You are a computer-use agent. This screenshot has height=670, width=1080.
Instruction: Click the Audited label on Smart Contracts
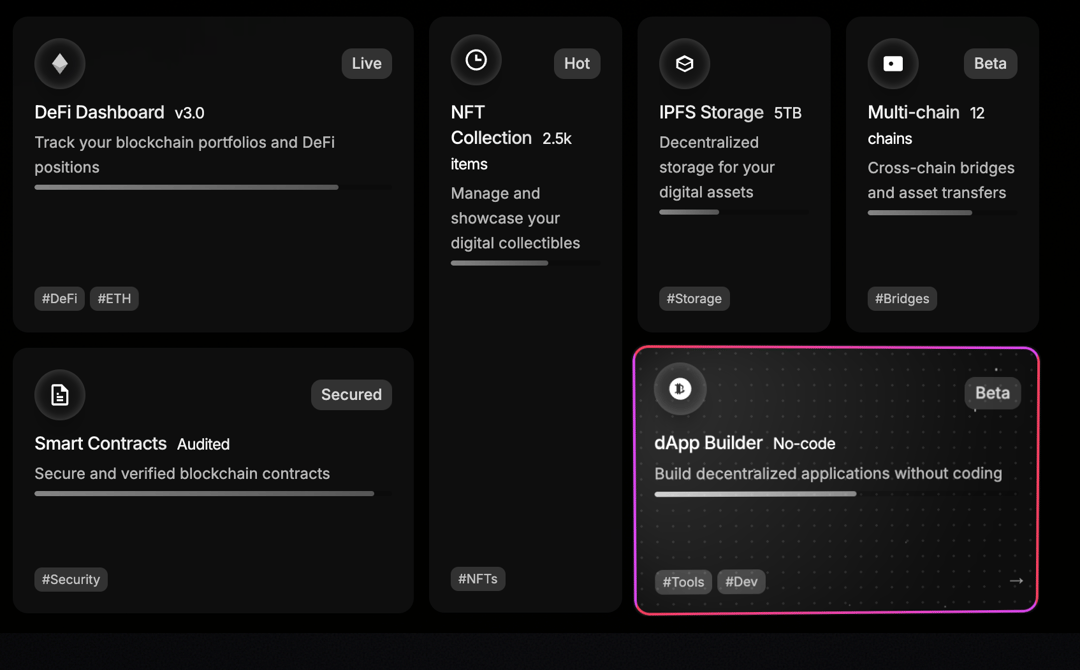(203, 444)
